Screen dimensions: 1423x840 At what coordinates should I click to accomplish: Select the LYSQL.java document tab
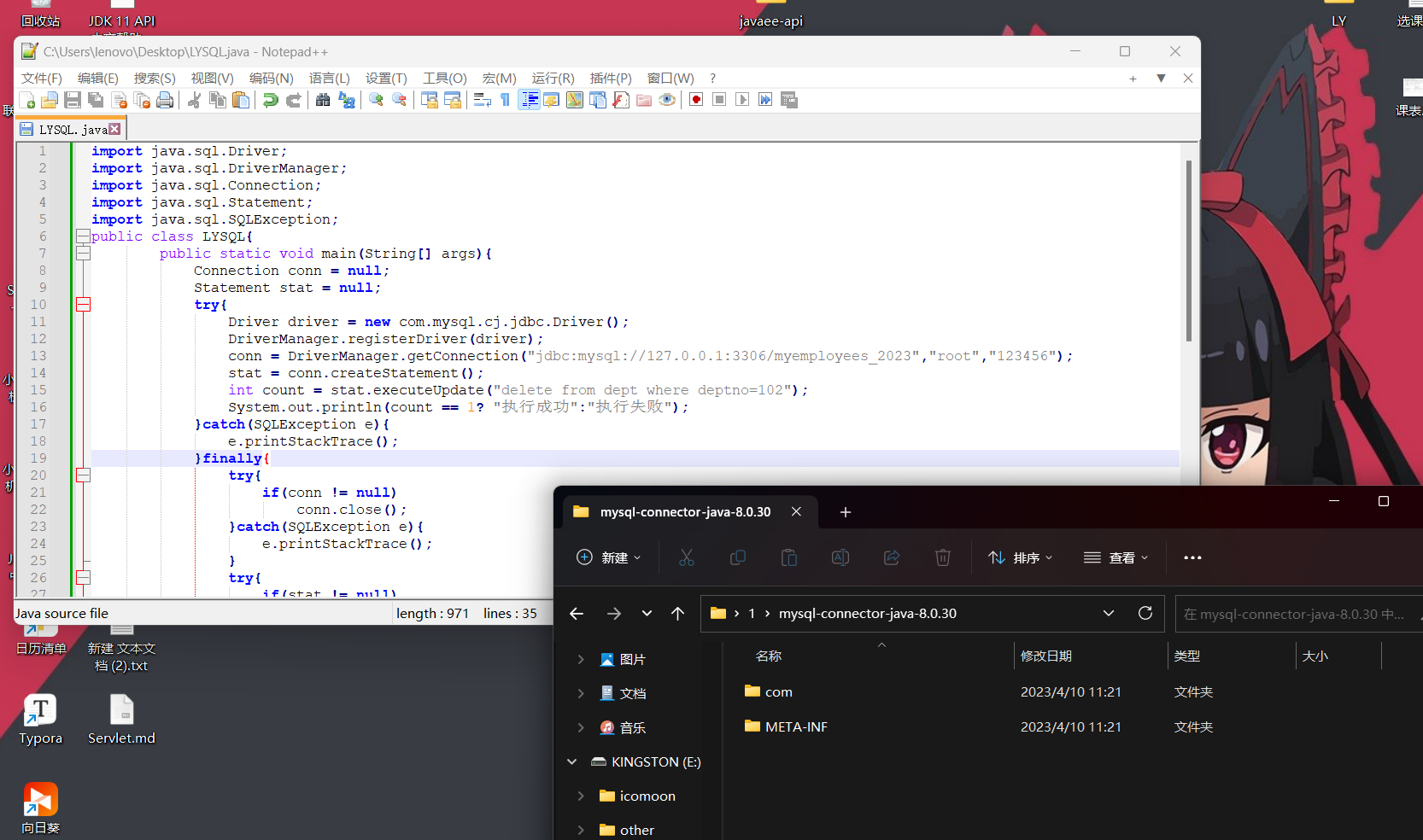71,130
